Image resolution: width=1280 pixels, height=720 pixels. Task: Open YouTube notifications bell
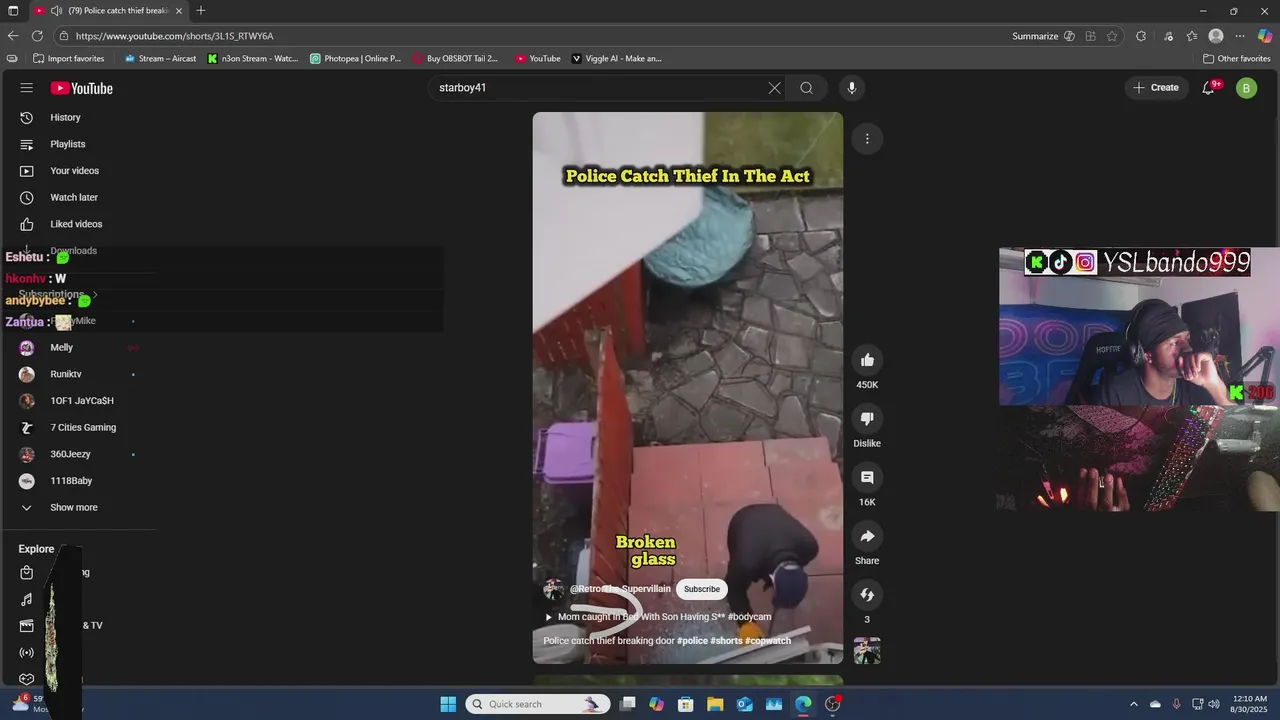click(x=1209, y=88)
